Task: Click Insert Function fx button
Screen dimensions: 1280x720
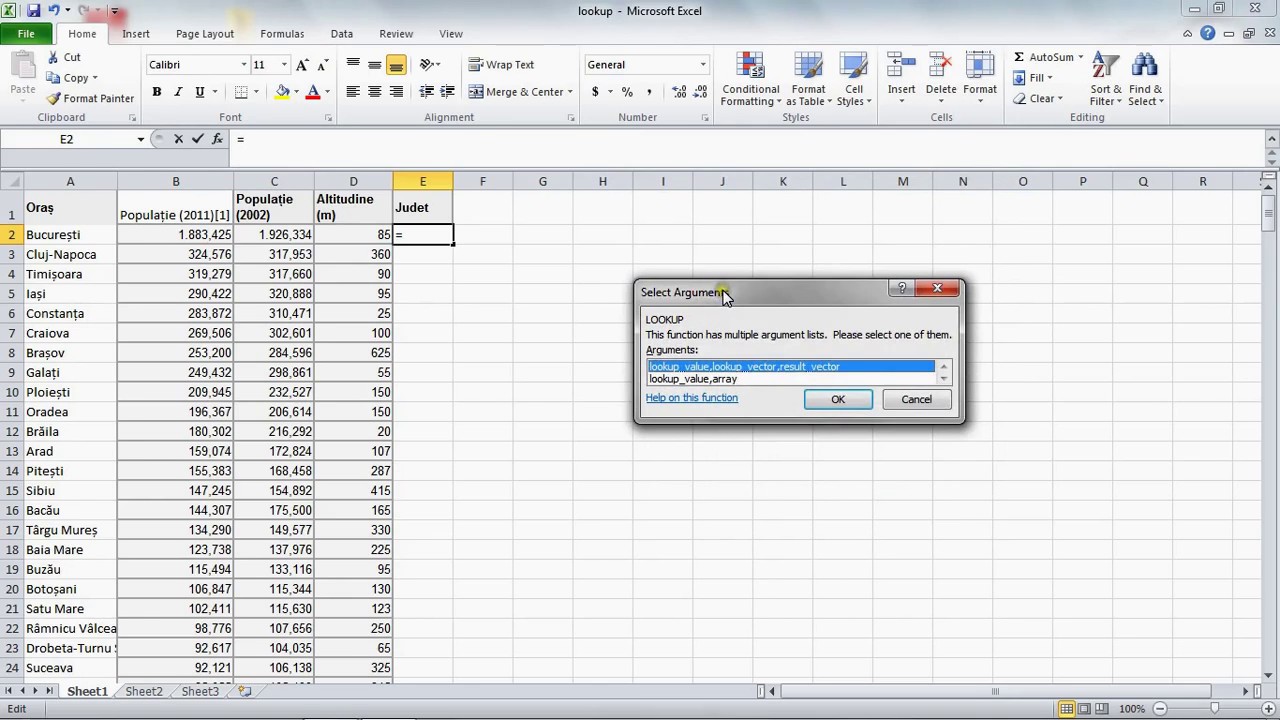Action: pyautogui.click(x=218, y=139)
